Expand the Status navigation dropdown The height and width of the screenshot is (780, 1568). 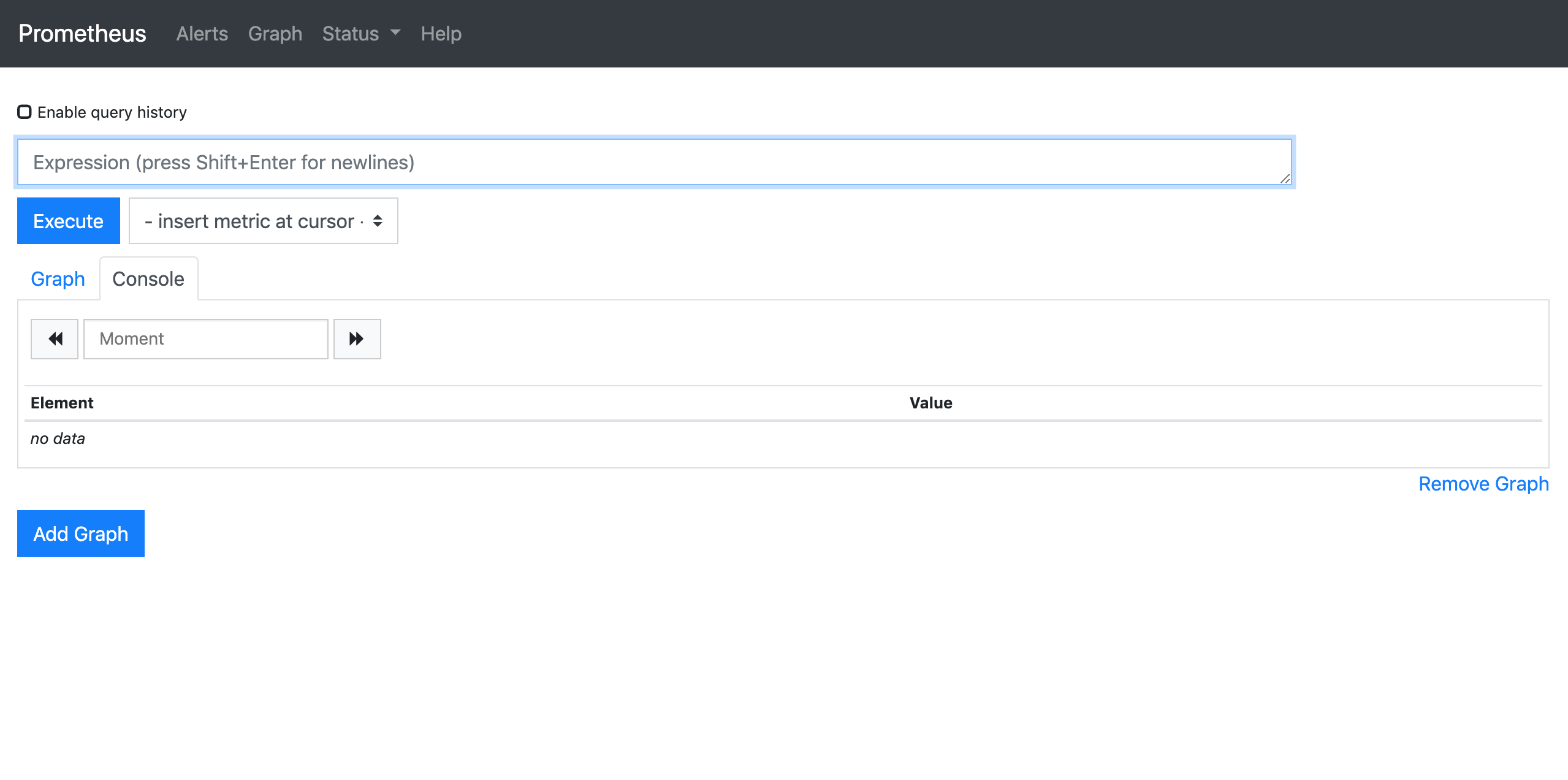(351, 34)
